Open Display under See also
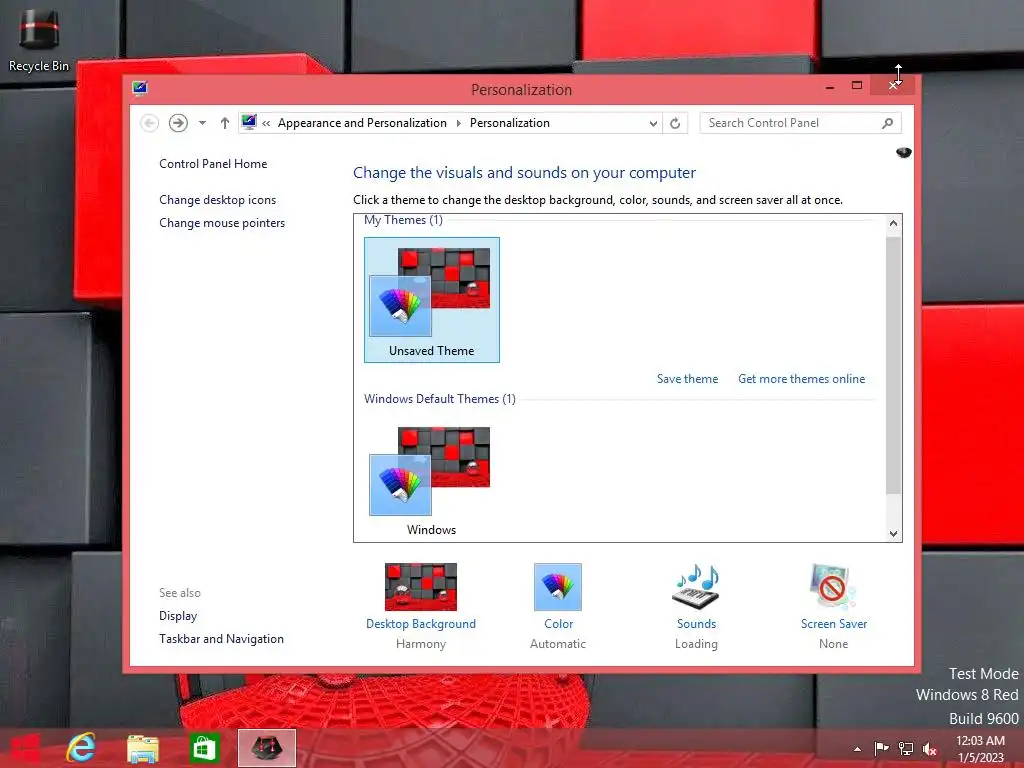The image size is (1024, 768). click(x=178, y=616)
